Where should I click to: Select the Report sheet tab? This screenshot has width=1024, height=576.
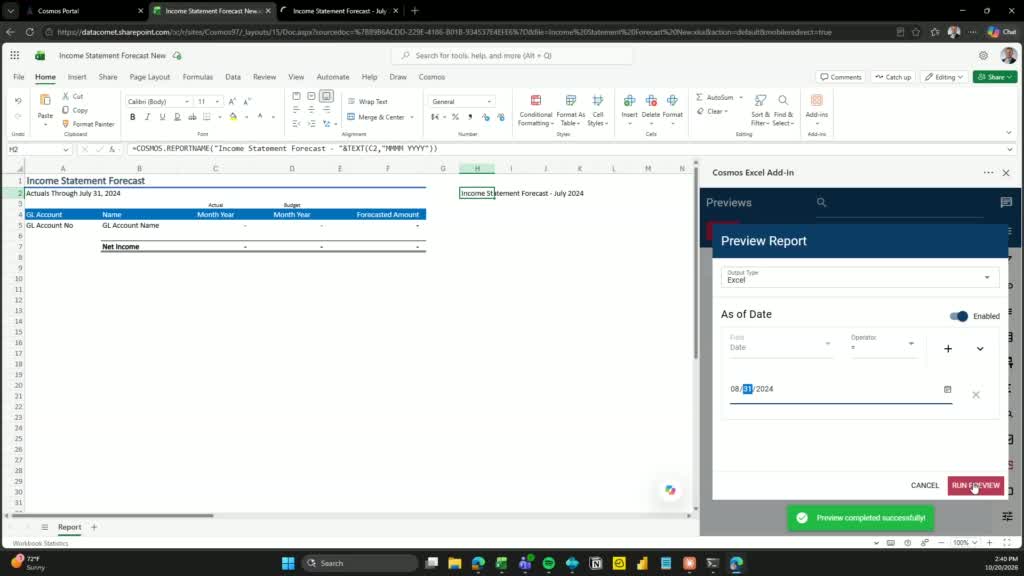(69, 527)
